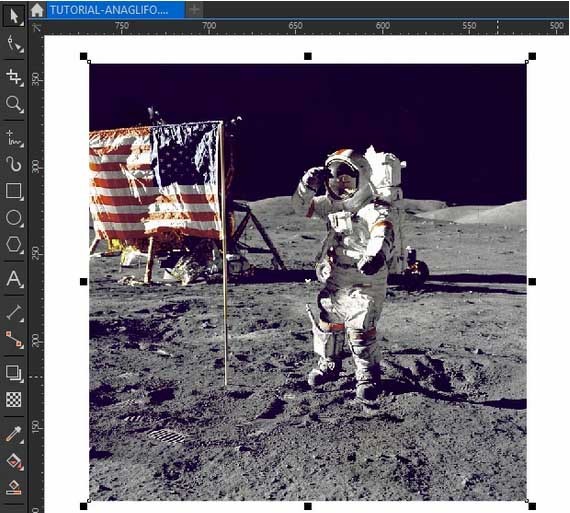Choose the Connector tool
The width and height of the screenshot is (570, 513).
(x=14, y=340)
